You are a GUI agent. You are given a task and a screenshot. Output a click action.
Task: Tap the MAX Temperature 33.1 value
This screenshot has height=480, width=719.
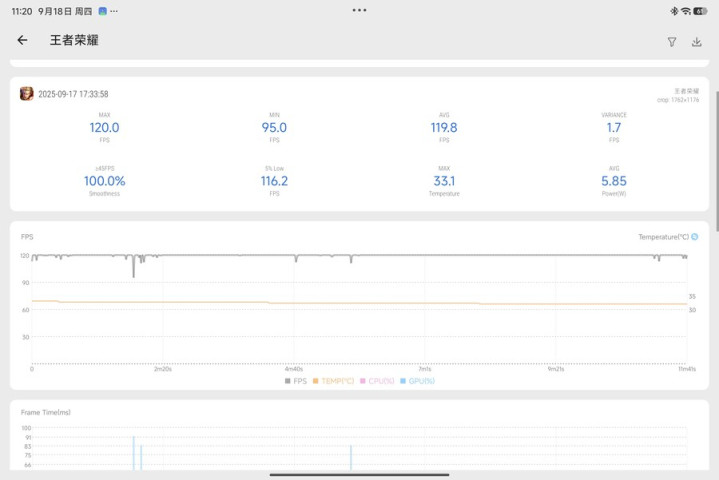pyautogui.click(x=444, y=181)
